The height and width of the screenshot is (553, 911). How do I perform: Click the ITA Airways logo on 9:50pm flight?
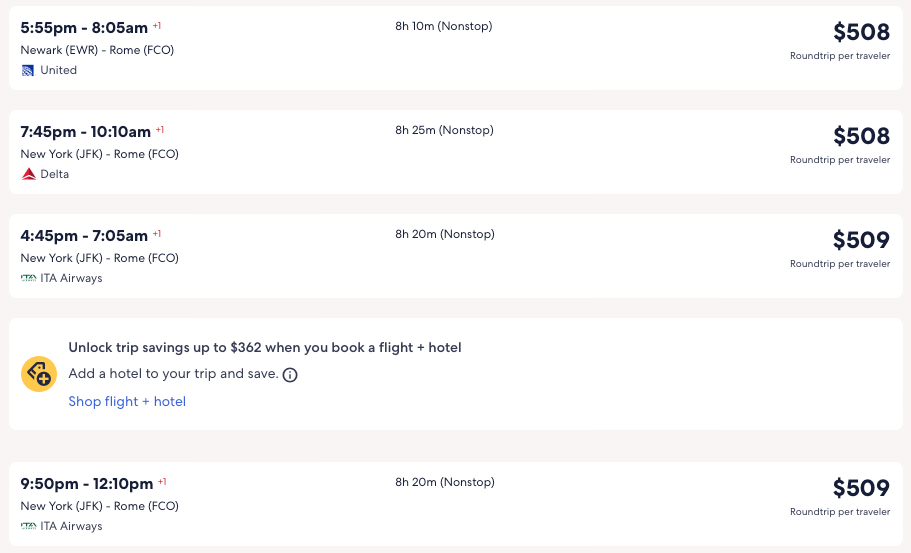click(29, 526)
